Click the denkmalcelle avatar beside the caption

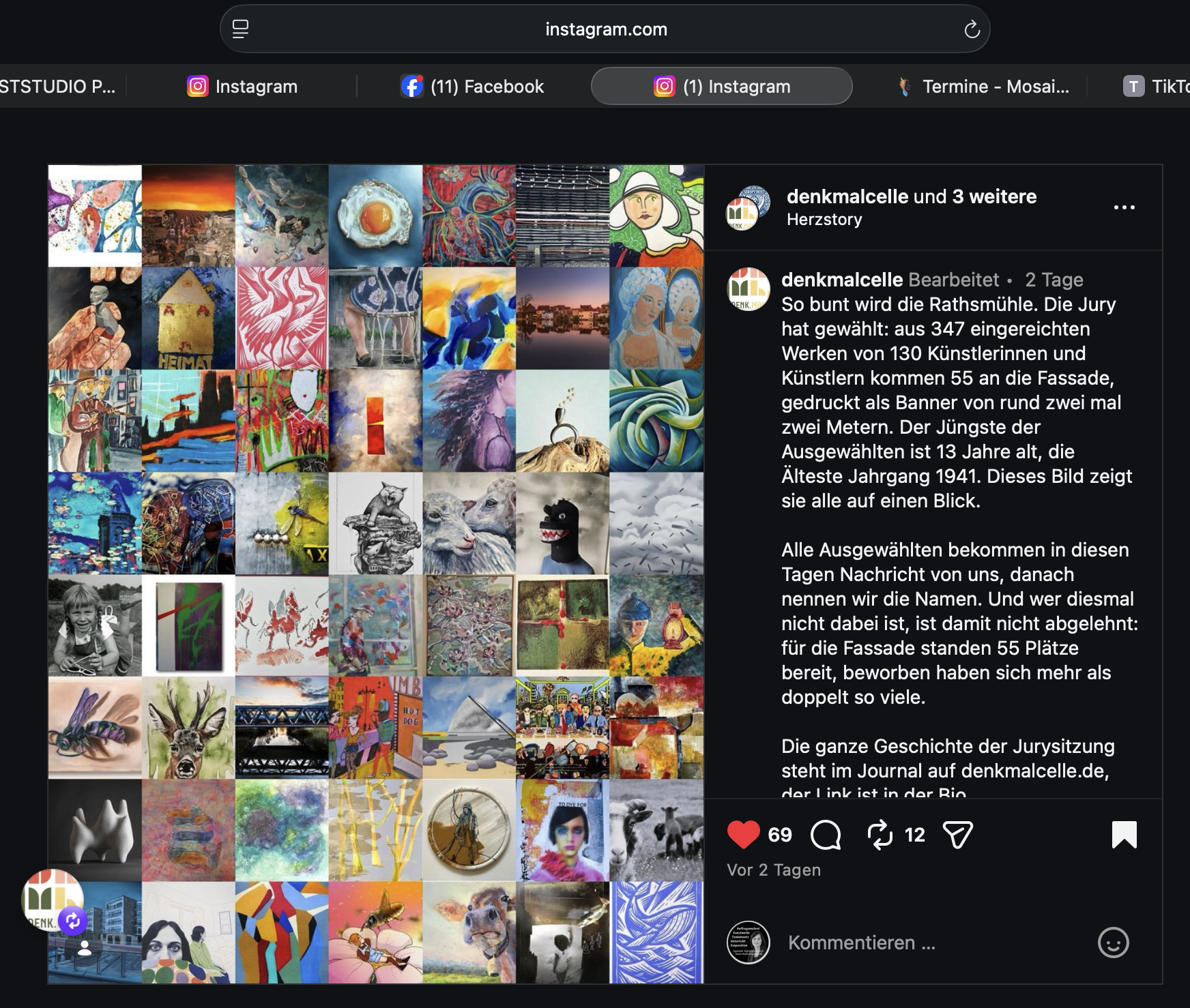[x=749, y=289]
